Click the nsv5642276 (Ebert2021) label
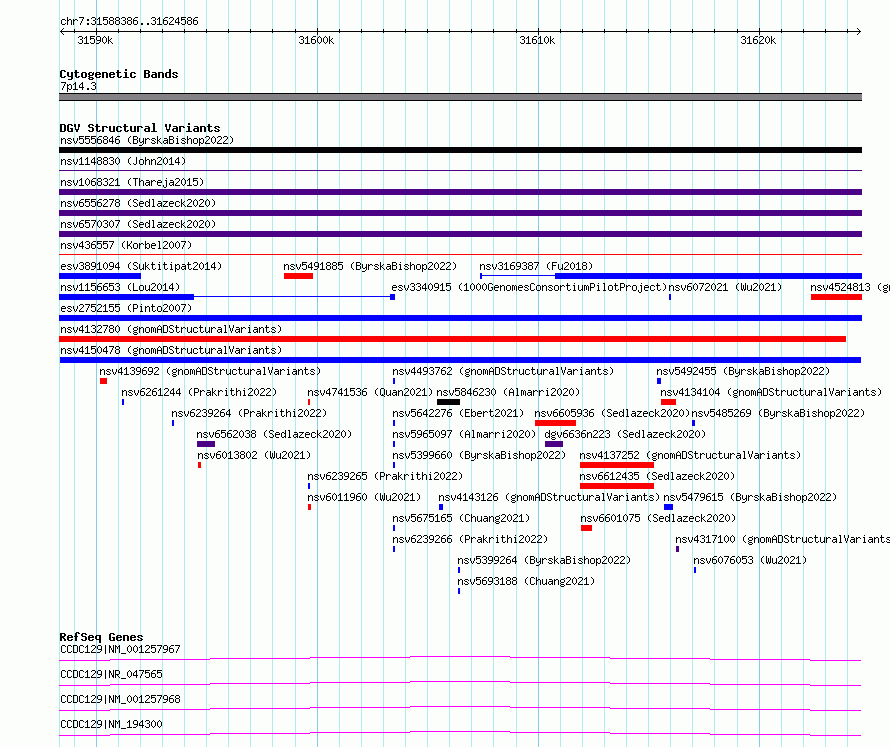This screenshot has width=890, height=747. point(458,413)
